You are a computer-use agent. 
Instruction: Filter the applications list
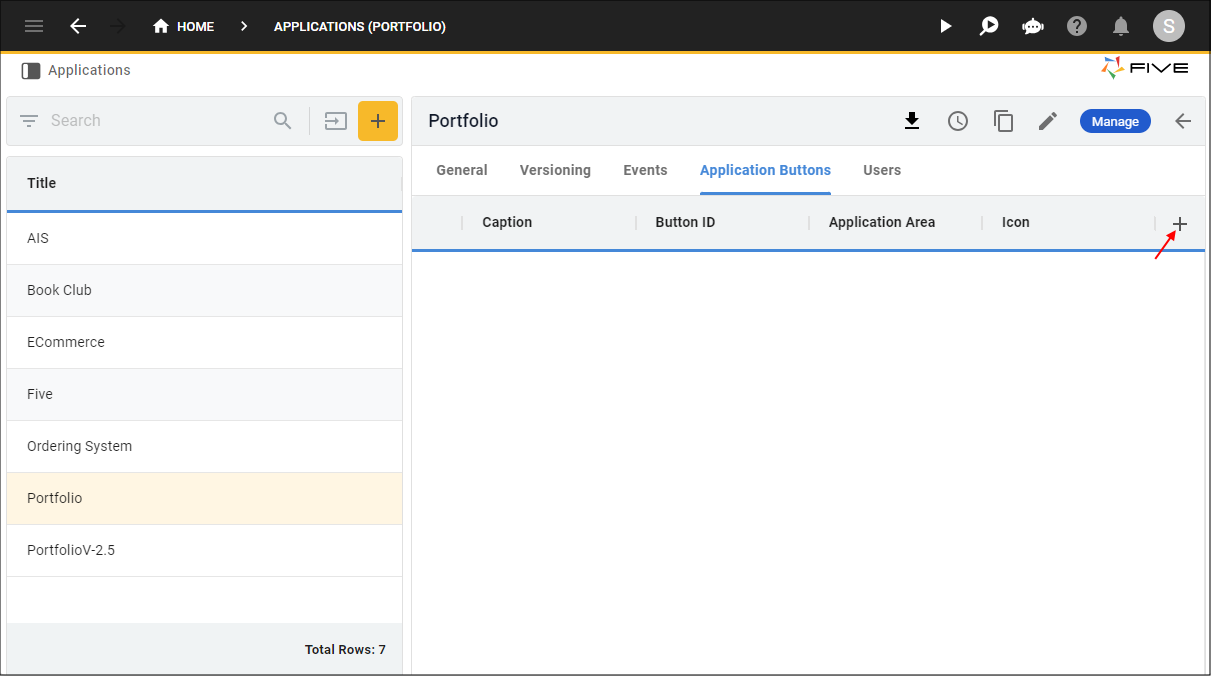click(27, 120)
